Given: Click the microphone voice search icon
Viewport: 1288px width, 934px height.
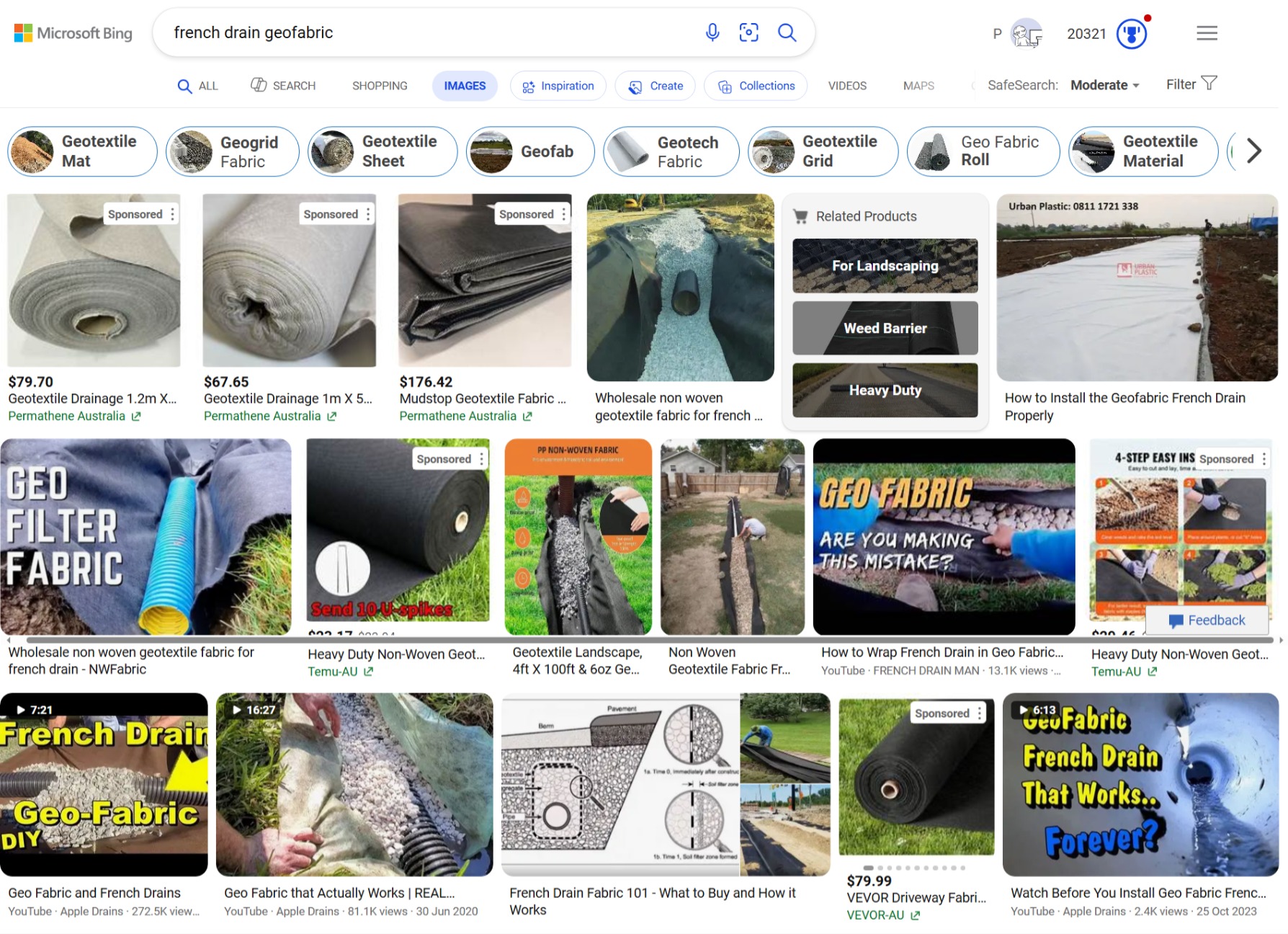Looking at the screenshot, I should [x=712, y=32].
